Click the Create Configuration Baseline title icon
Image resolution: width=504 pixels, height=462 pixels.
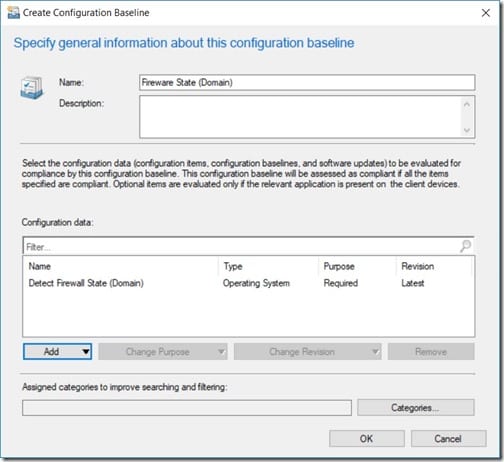[13, 12]
